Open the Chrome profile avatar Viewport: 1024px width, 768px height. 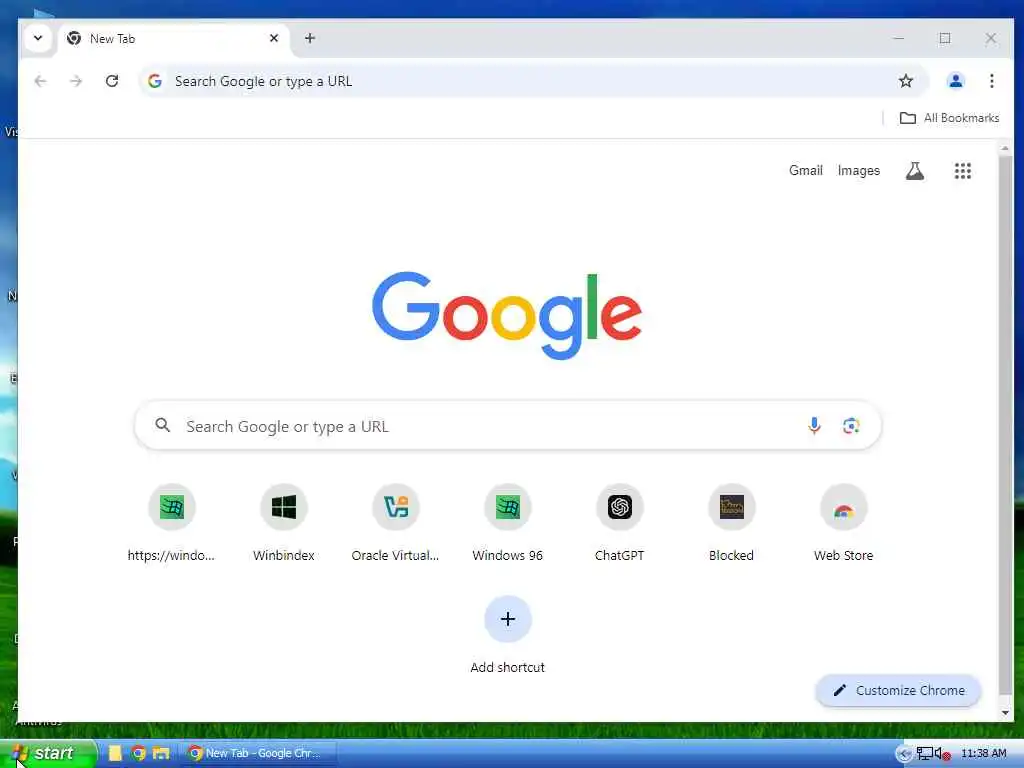pyautogui.click(x=955, y=81)
